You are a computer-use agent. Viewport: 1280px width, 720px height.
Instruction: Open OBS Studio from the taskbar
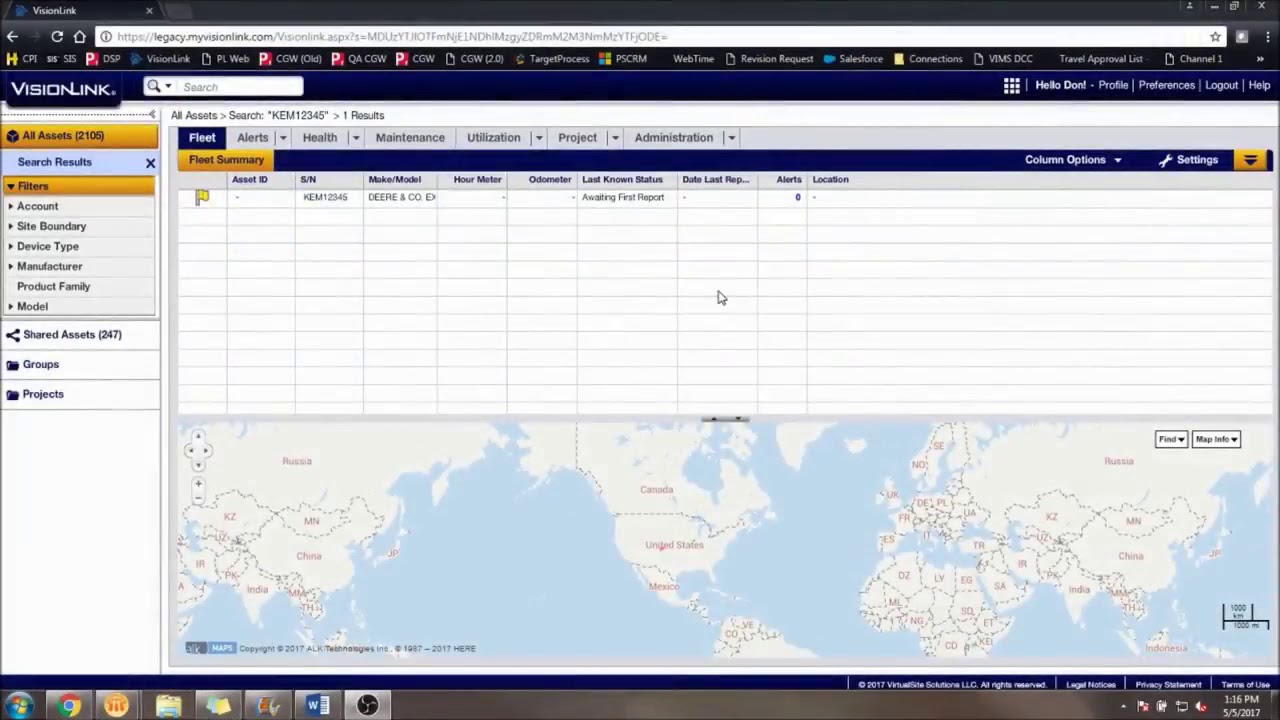coord(368,706)
